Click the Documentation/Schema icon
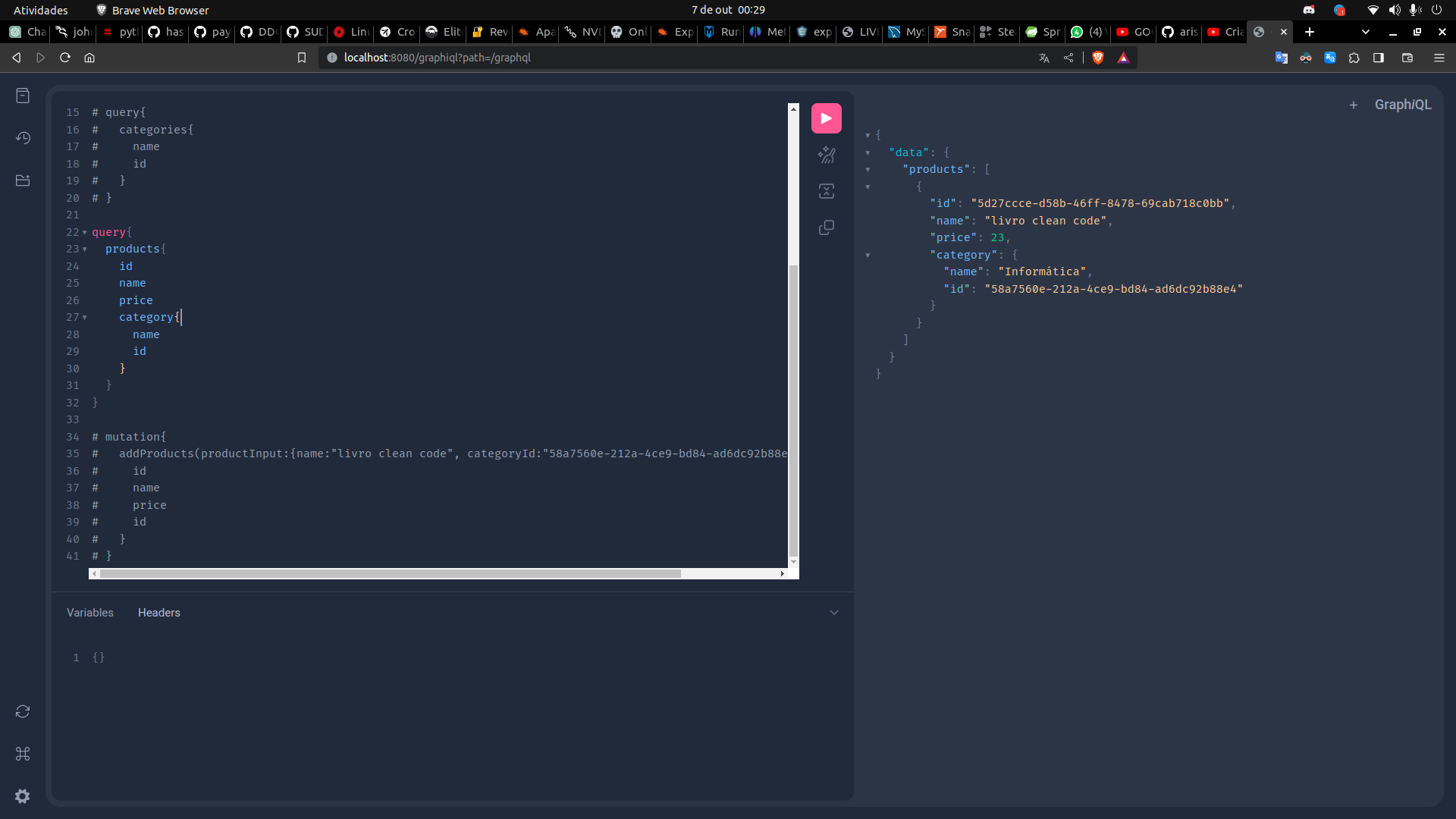1456x819 pixels. point(23,96)
